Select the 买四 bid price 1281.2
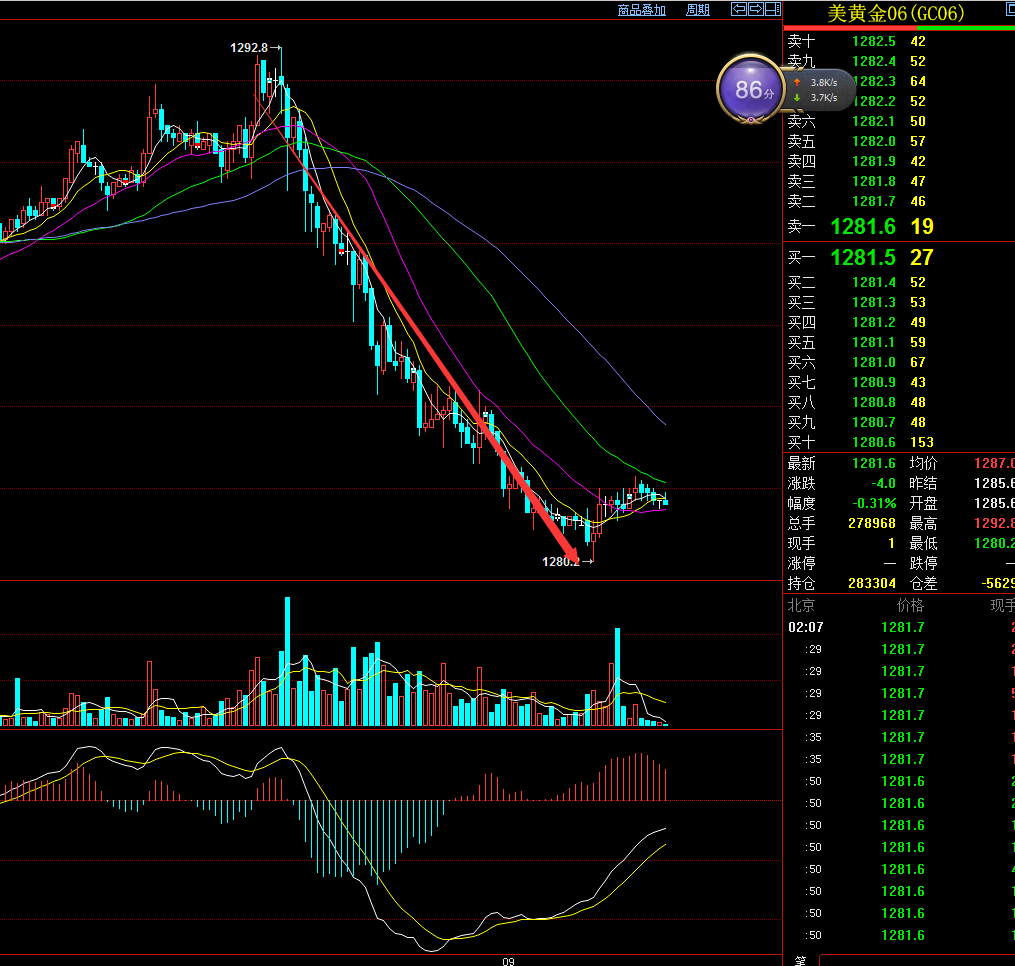The width and height of the screenshot is (1015, 966). [x=874, y=323]
